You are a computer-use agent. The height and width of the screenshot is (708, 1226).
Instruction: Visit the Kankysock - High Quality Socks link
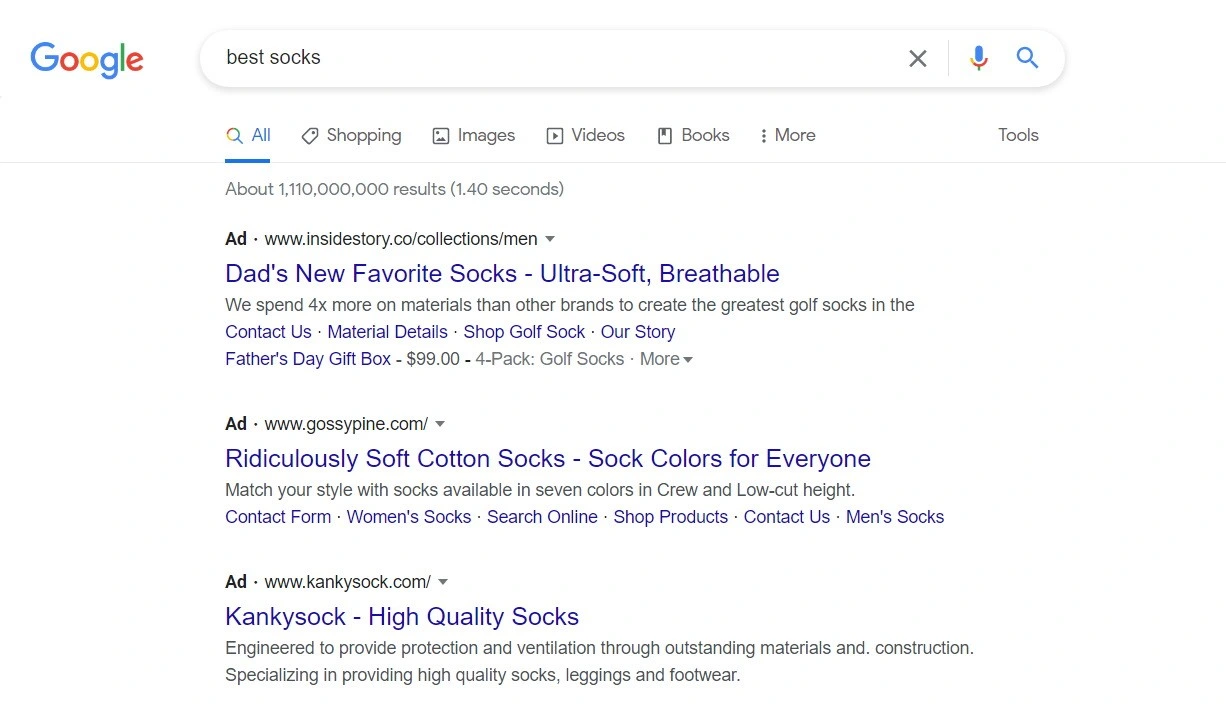(402, 616)
